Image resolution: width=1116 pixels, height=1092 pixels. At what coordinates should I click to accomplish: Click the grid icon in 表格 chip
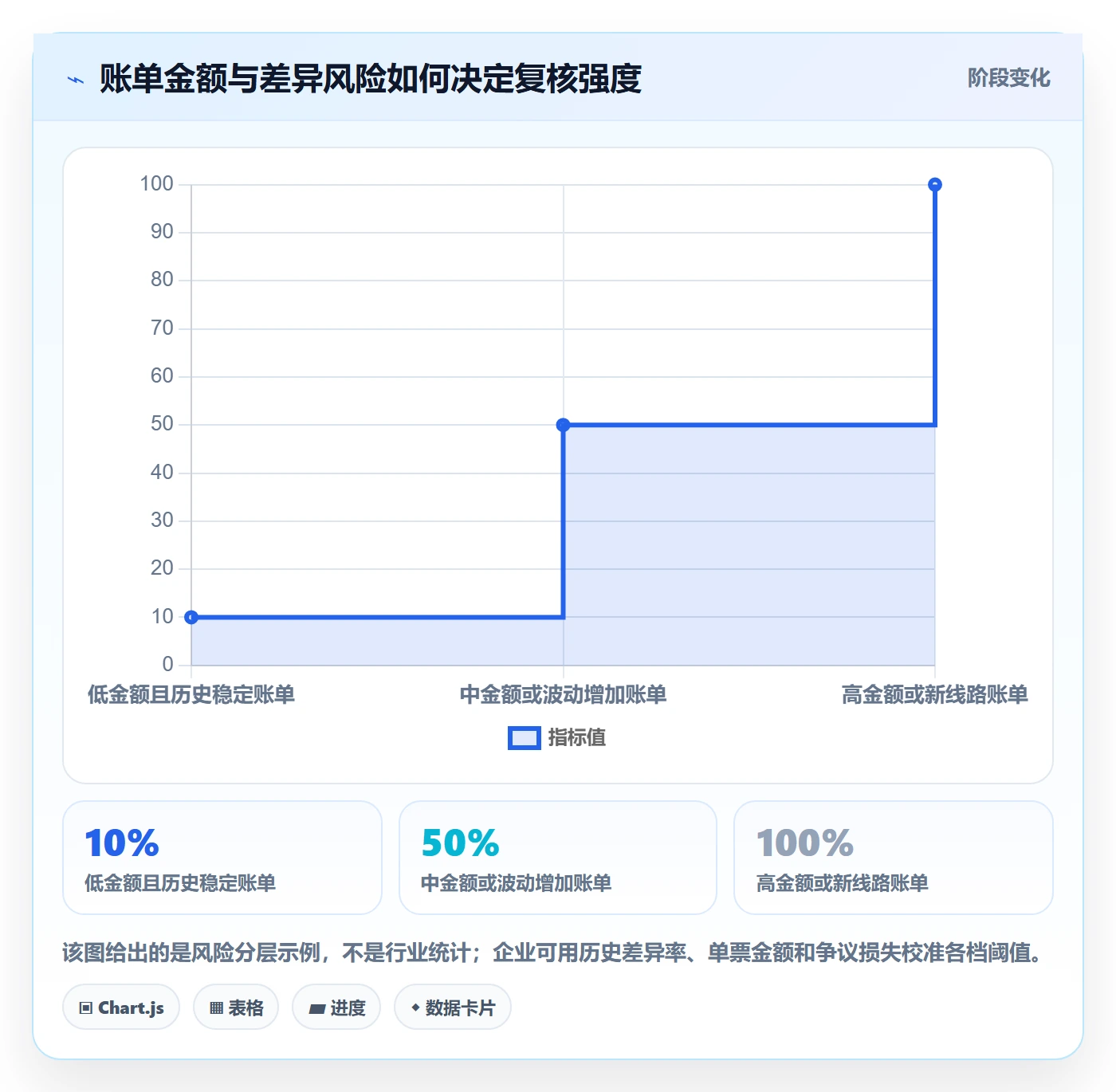[x=216, y=1008]
